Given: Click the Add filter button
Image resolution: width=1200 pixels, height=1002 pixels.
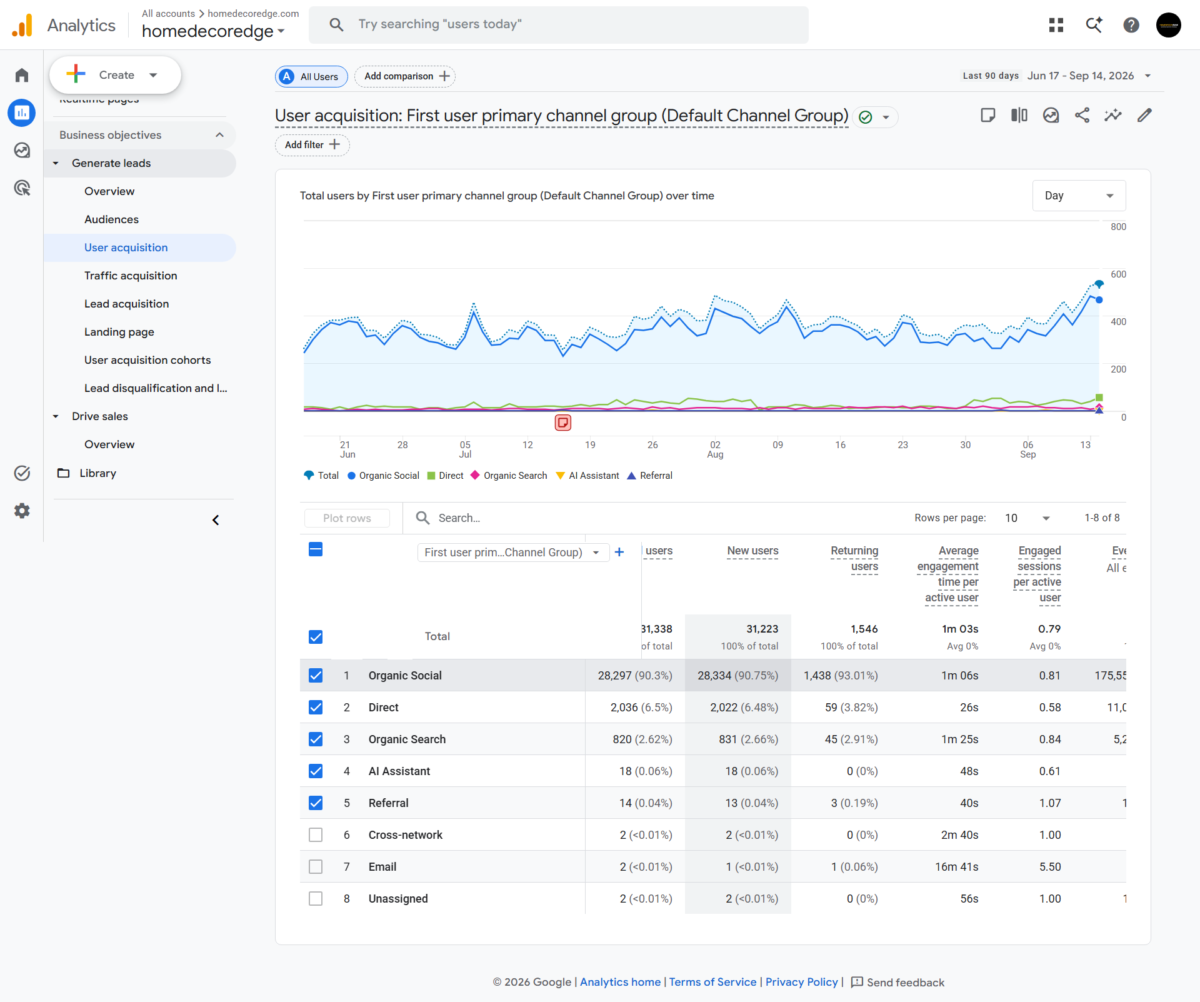Looking at the screenshot, I should pyautogui.click(x=312, y=145).
